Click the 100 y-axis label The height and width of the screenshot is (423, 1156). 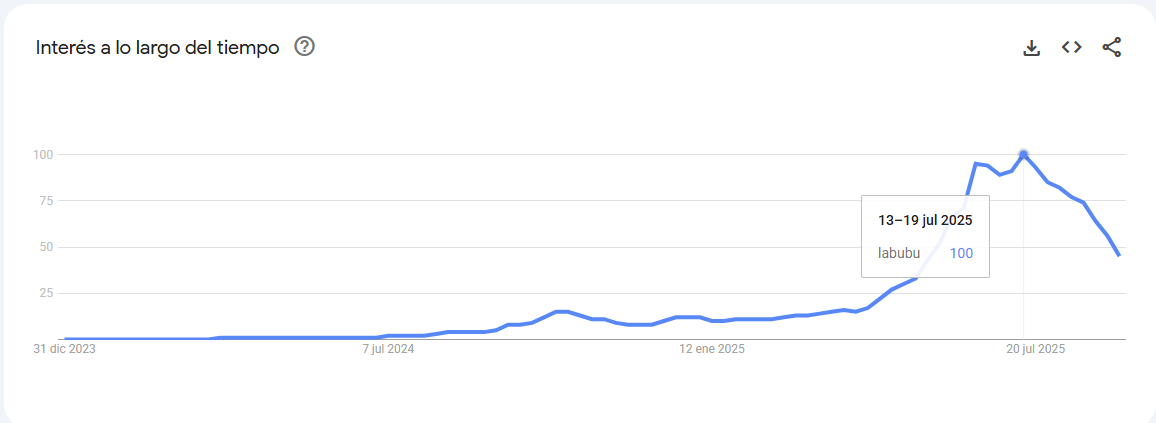41,155
